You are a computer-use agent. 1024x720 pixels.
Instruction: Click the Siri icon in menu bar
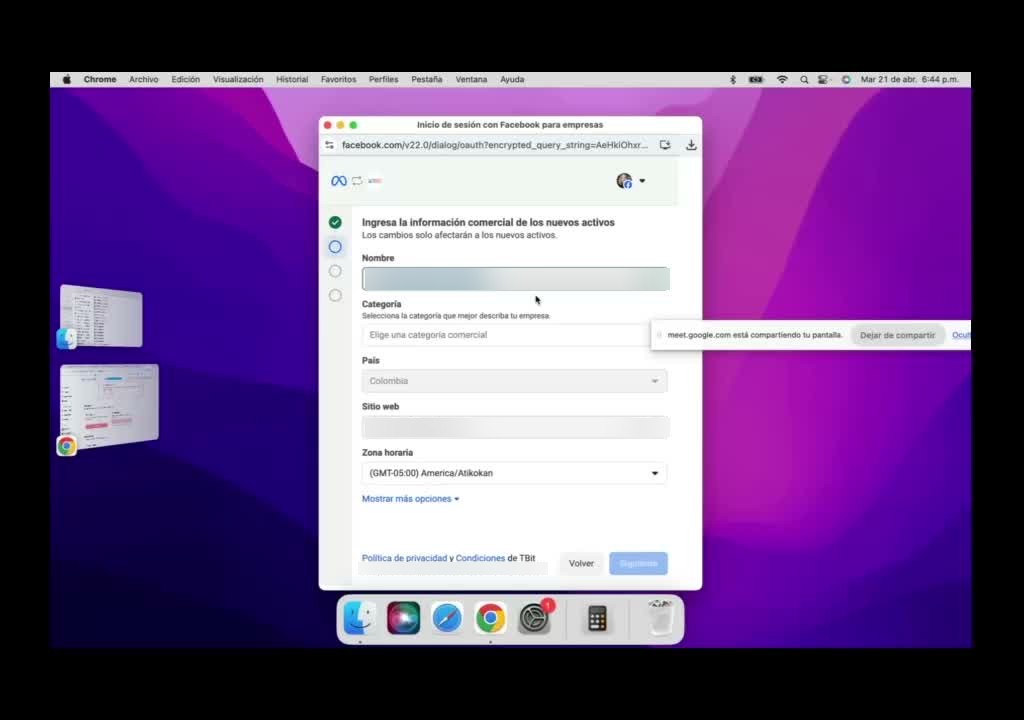[846, 79]
